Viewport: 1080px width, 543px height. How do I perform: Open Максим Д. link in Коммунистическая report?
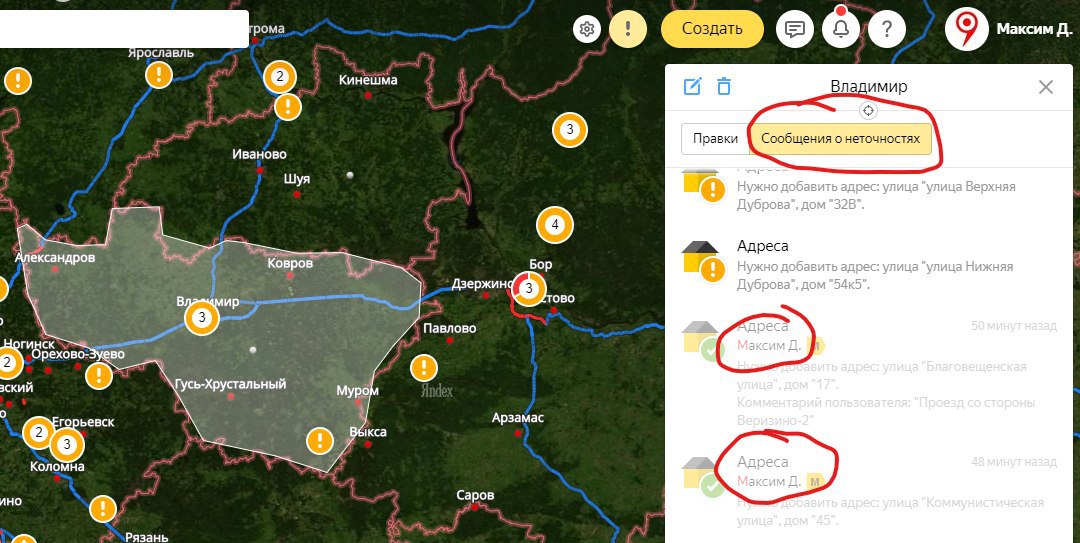pos(769,481)
